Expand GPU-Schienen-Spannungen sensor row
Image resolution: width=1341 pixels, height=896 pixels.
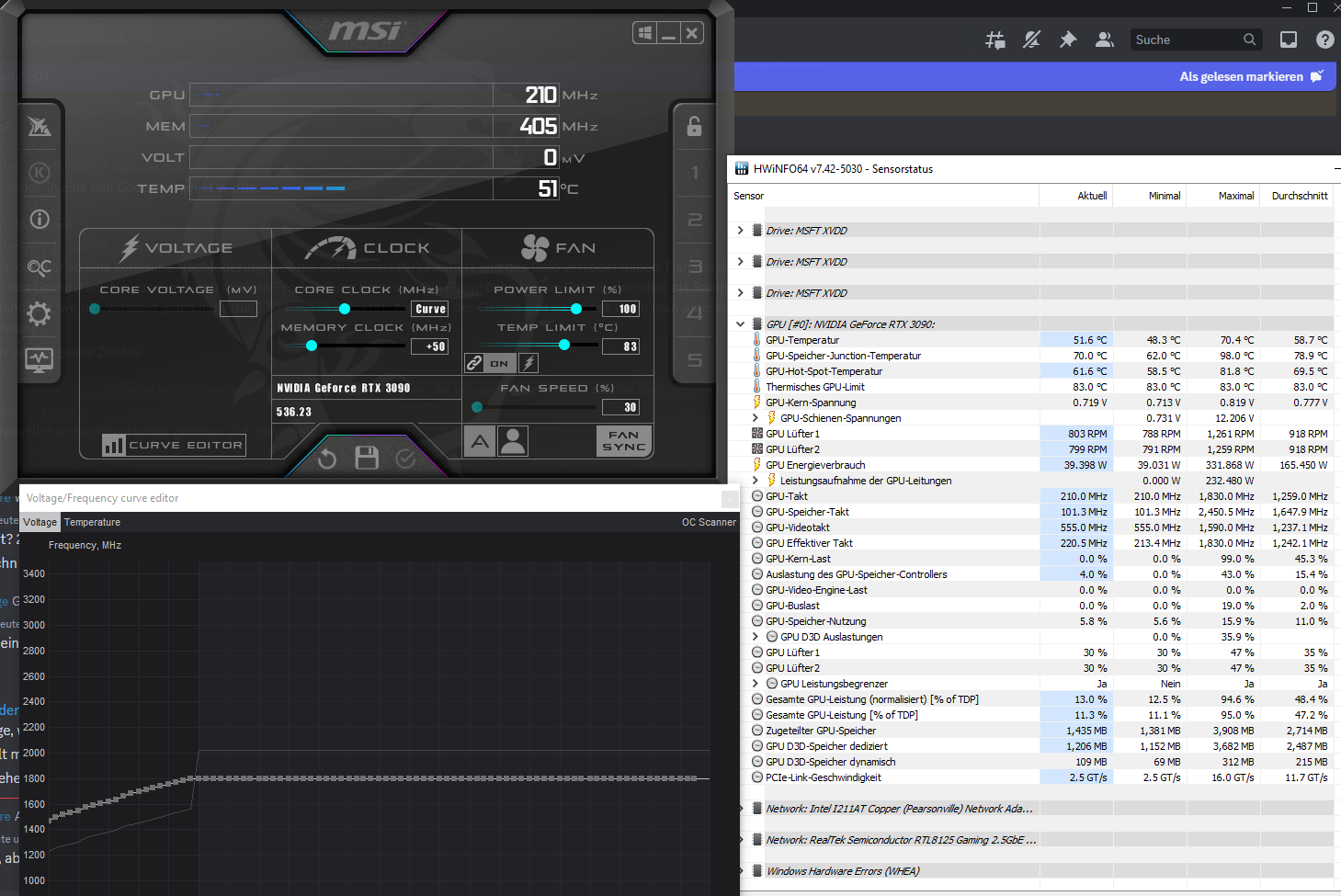(x=756, y=418)
